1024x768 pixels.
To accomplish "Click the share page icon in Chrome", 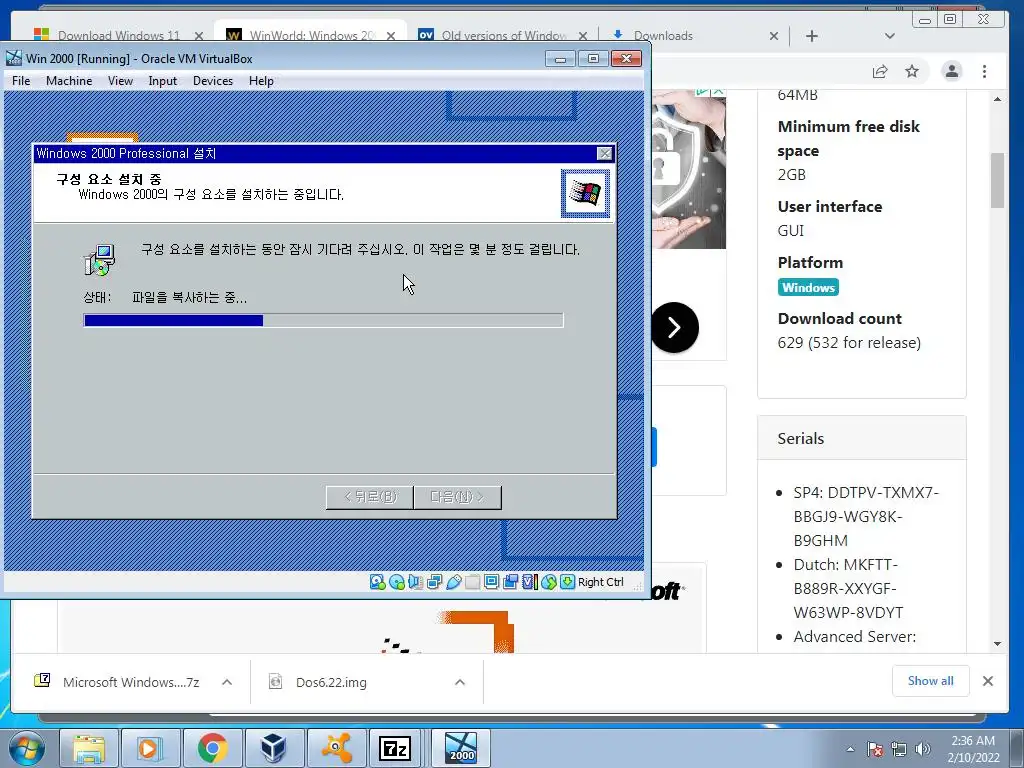I will (880, 71).
